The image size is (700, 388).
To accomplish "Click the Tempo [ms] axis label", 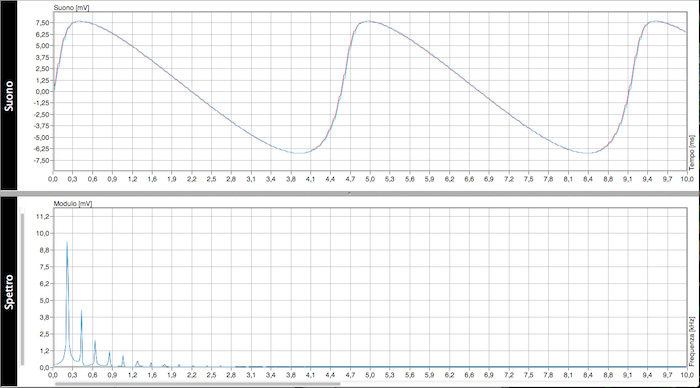I will [692, 152].
